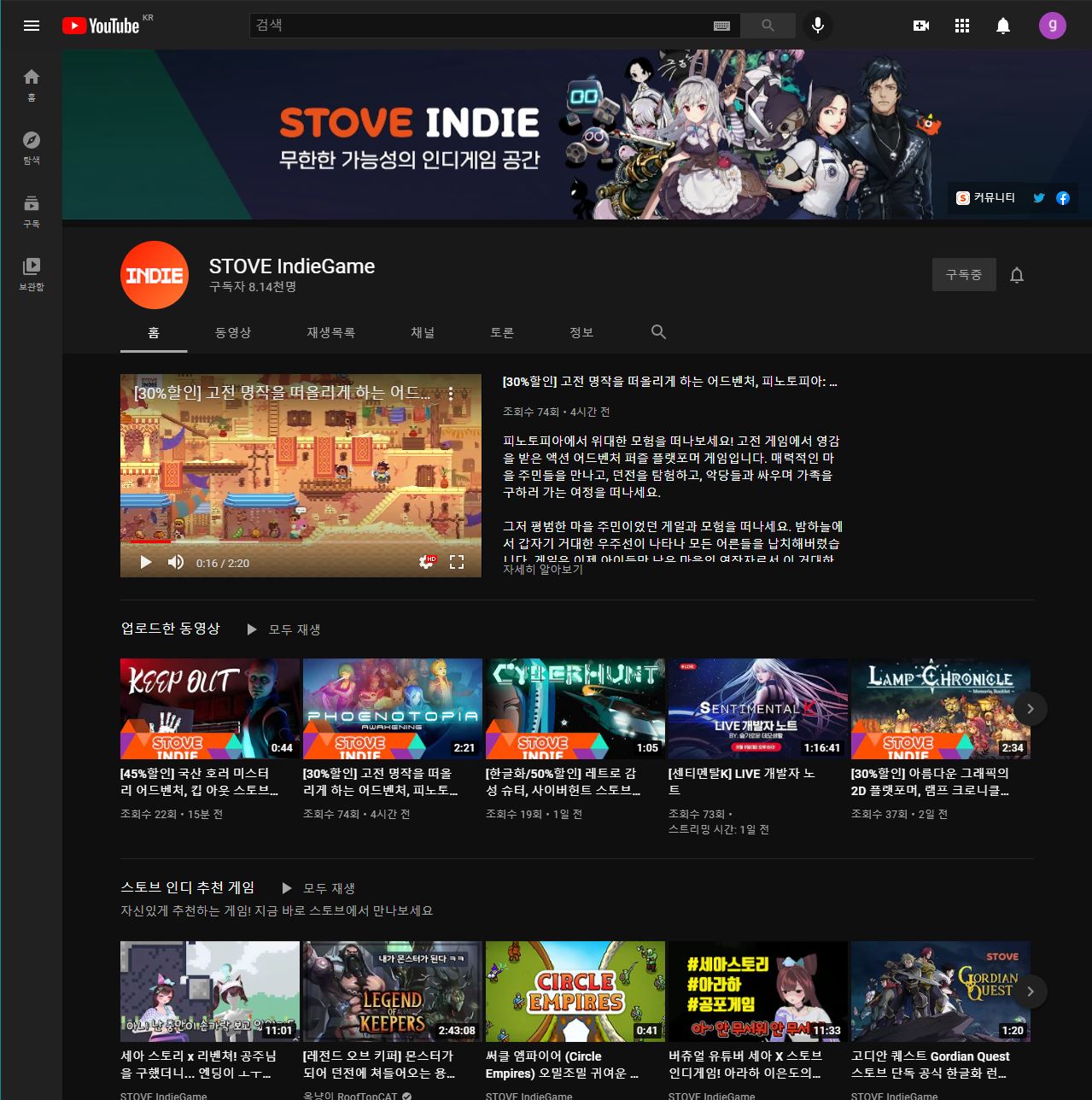This screenshot has width=1092, height=1100.
Task: Open the channel's Twitter link icon
Action: pos(1039,198)
